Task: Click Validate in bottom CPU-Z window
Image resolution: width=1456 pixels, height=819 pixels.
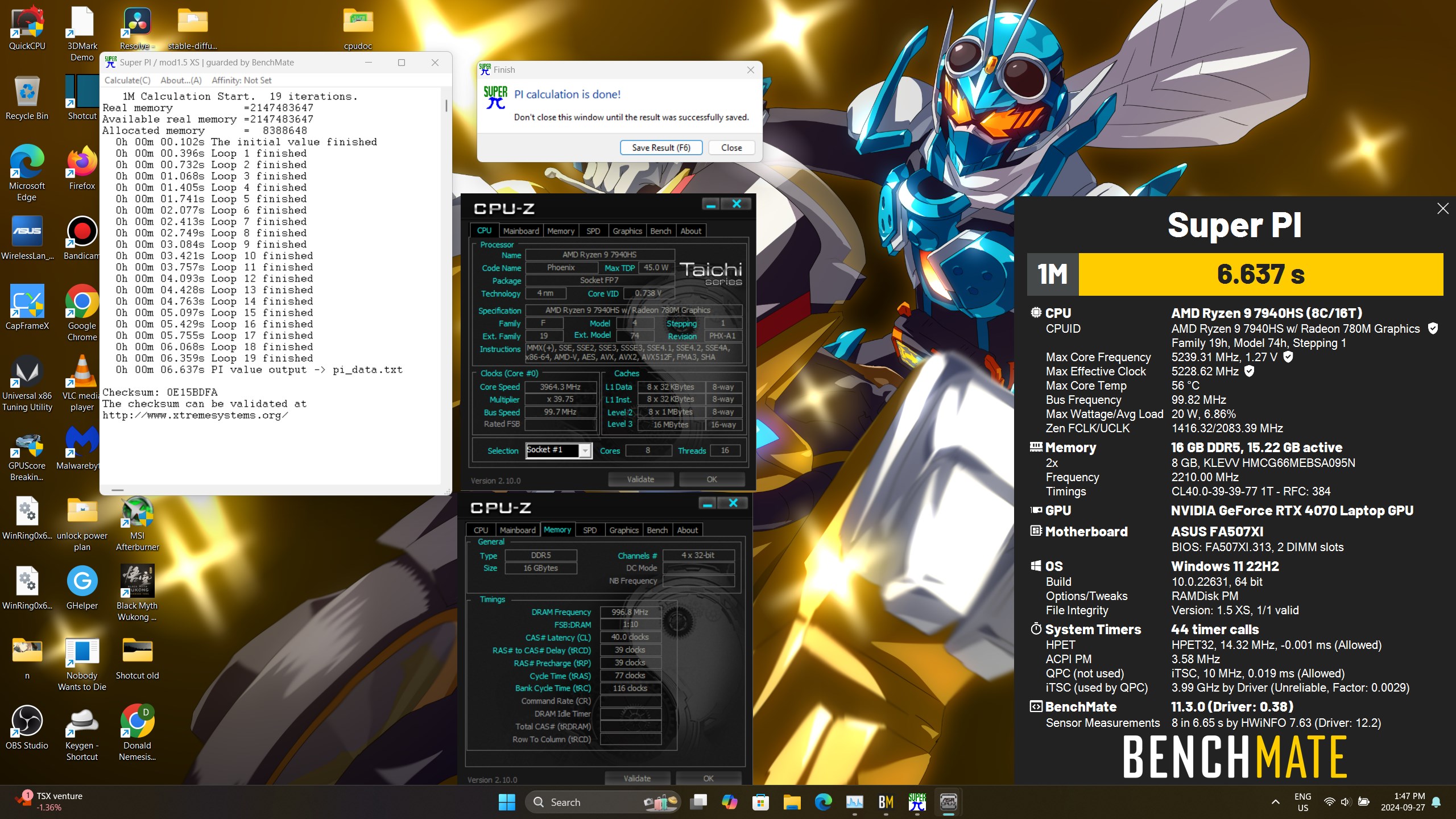Action: coord(637,779)
